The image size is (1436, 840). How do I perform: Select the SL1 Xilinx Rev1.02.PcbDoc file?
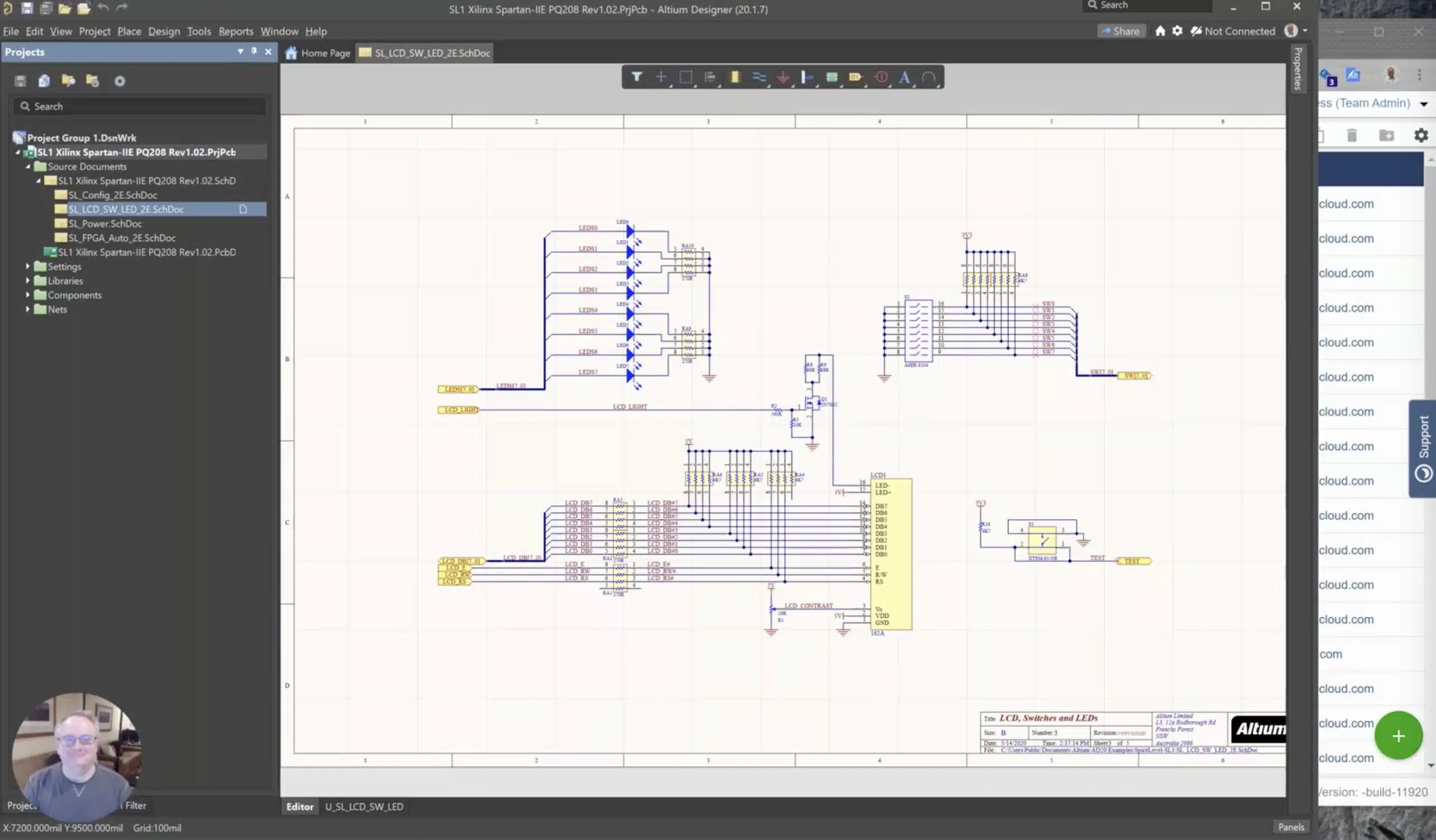click(146, 252)
